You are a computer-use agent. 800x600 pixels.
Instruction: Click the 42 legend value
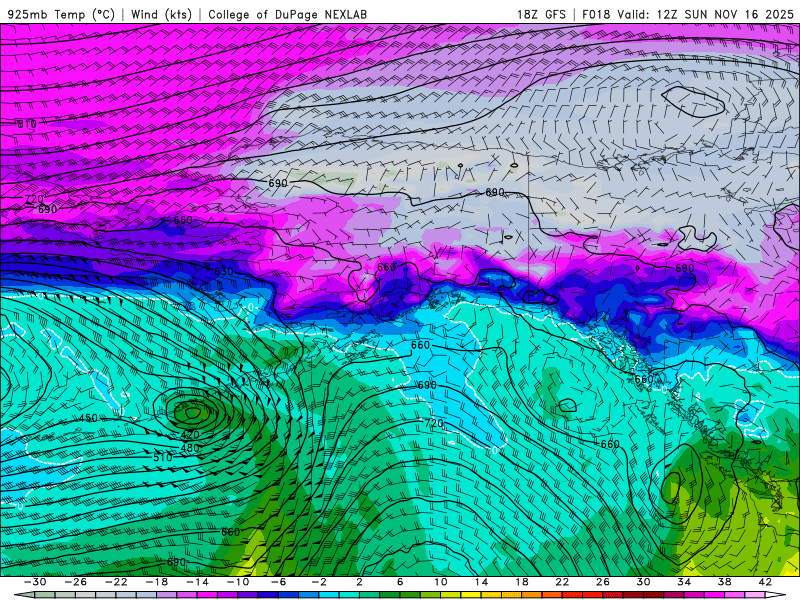(765, 582)
